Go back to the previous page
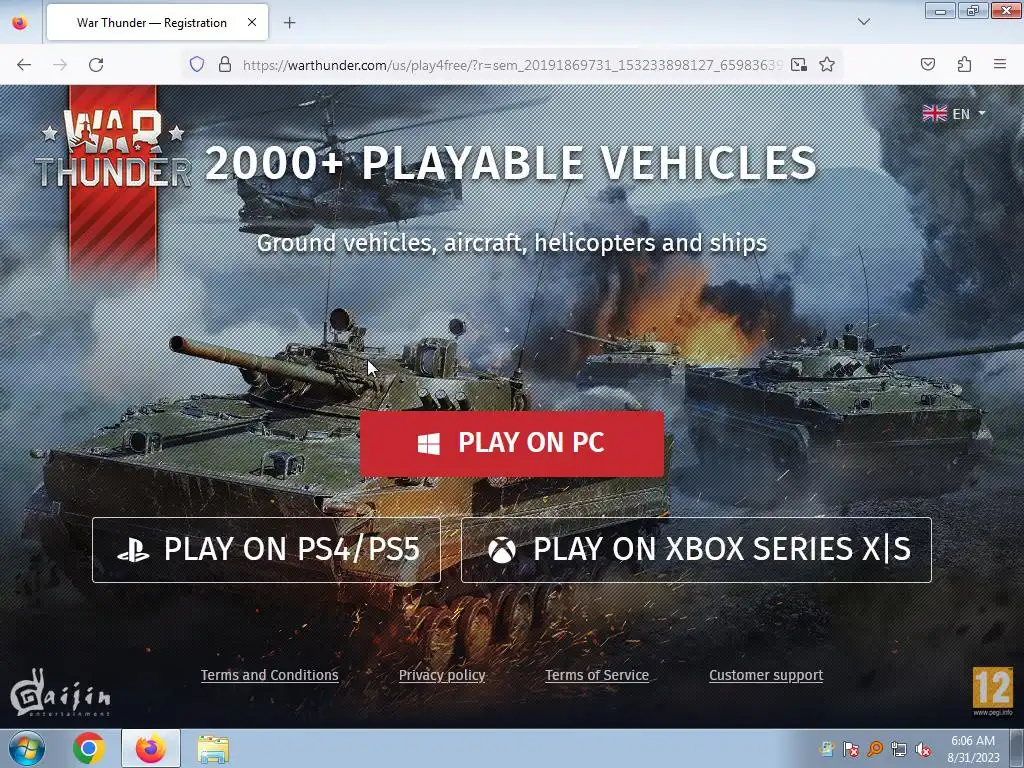Screen dimensions: 1024x768 [x=24, y=65]
